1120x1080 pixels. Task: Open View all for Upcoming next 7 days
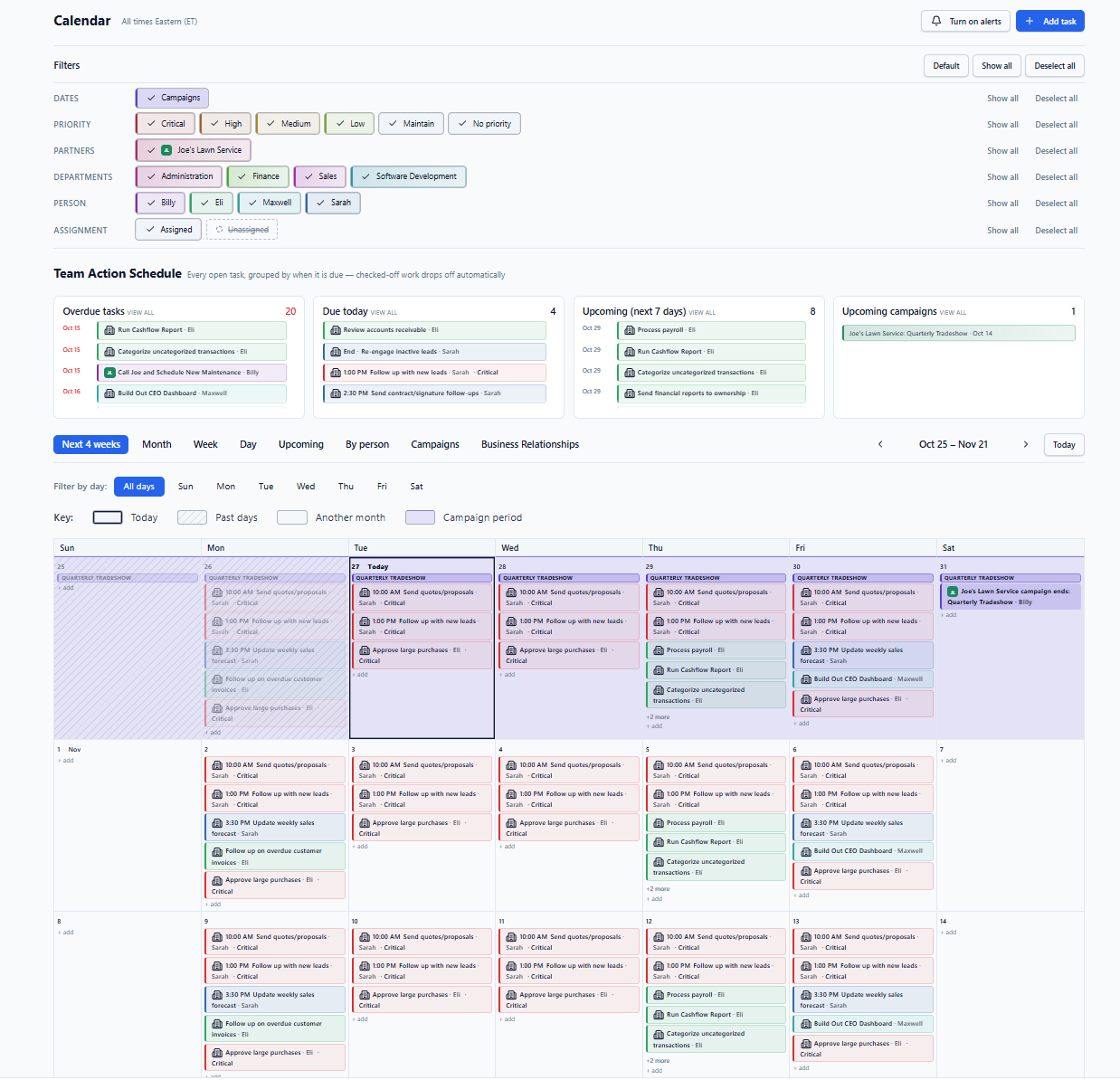[x=702, y=313]
